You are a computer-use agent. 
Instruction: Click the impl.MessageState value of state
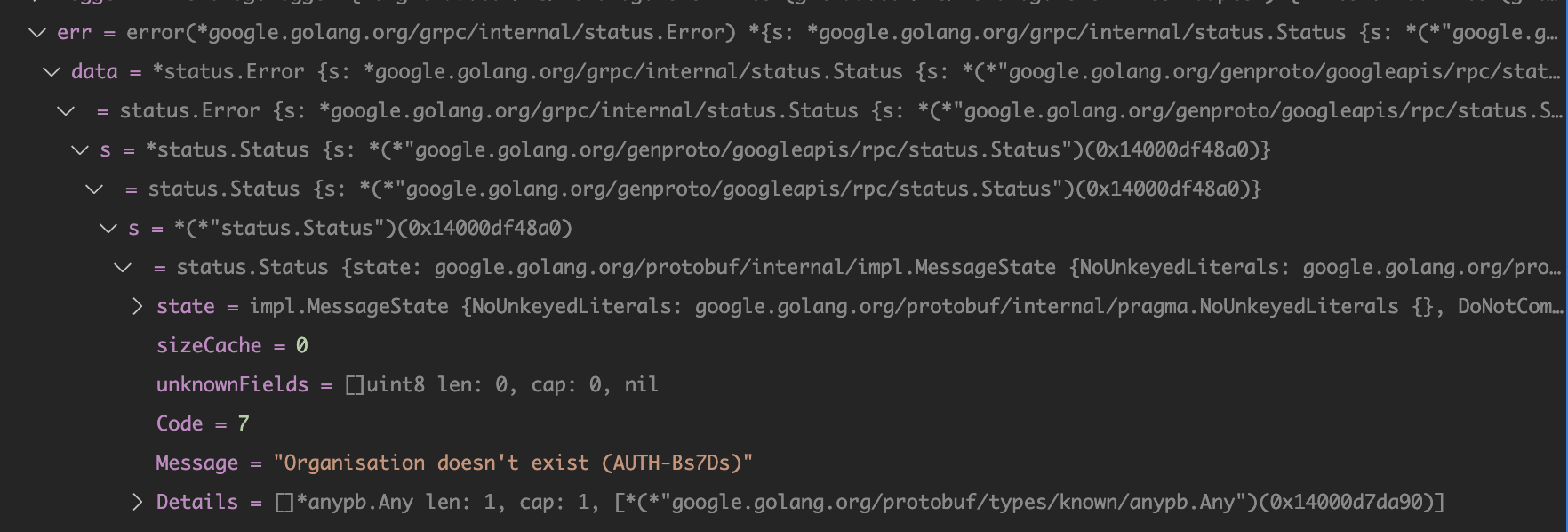point(906,307)
